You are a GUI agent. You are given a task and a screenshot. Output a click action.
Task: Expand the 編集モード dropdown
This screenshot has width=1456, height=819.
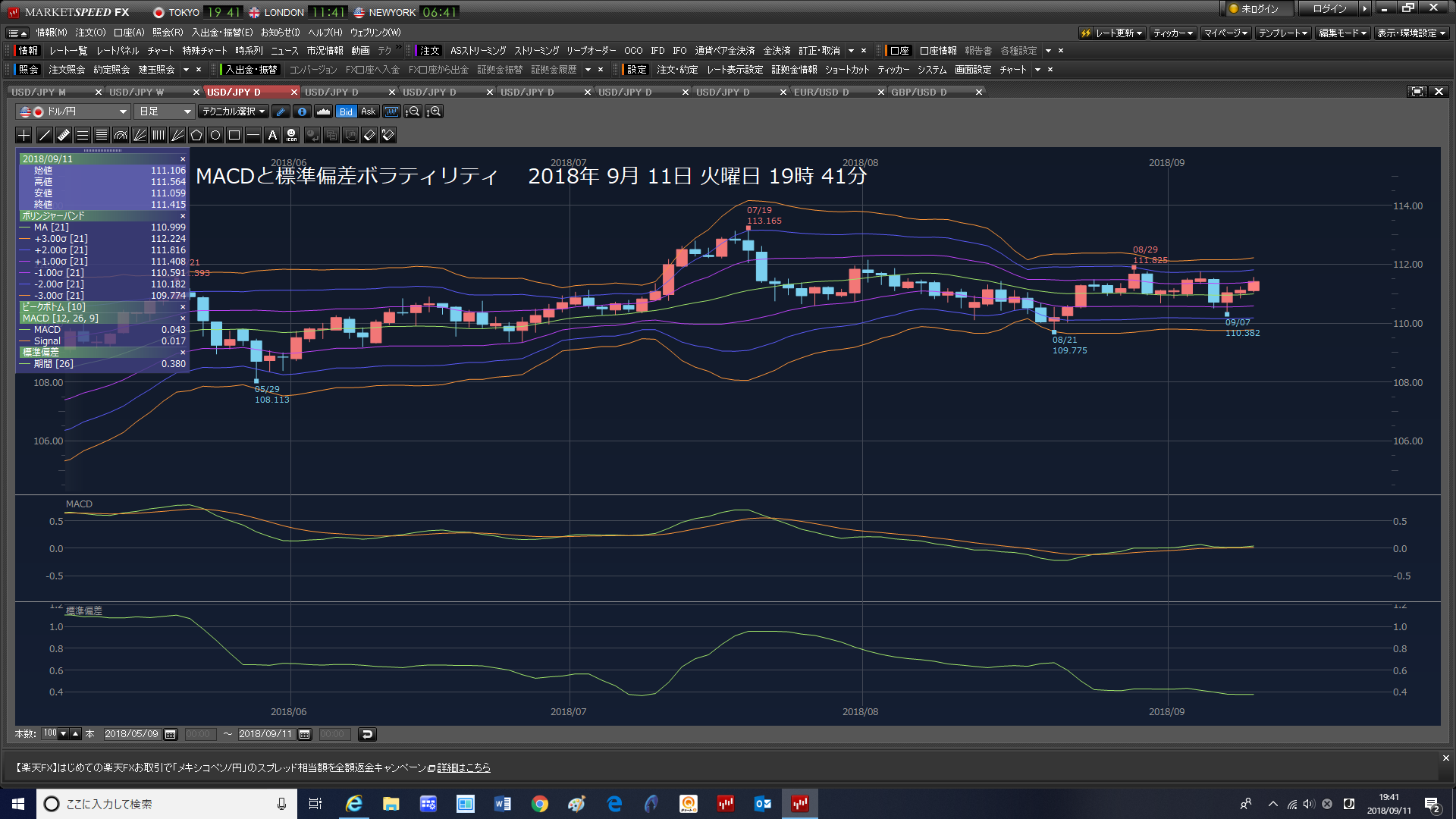point(1342,33)
